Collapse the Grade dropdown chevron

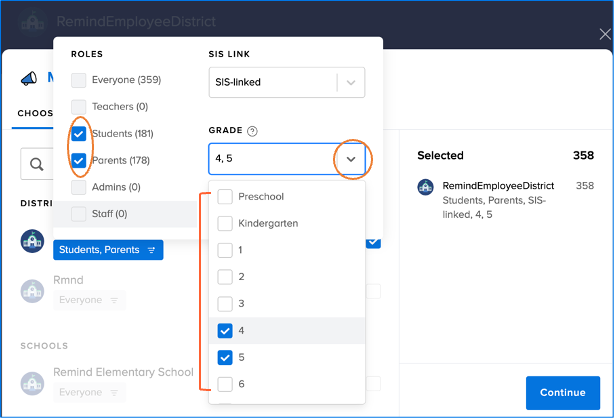[x=351, y=159]
